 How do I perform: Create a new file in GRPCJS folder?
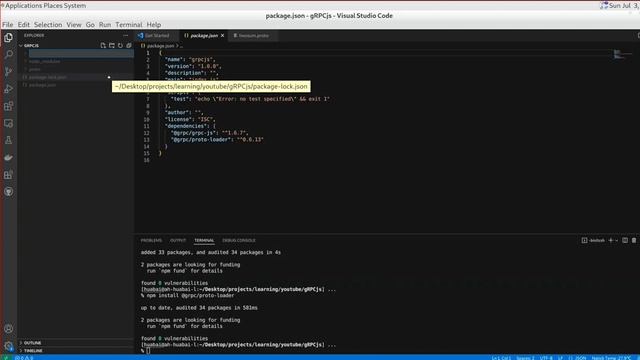(x=103, y=45)
